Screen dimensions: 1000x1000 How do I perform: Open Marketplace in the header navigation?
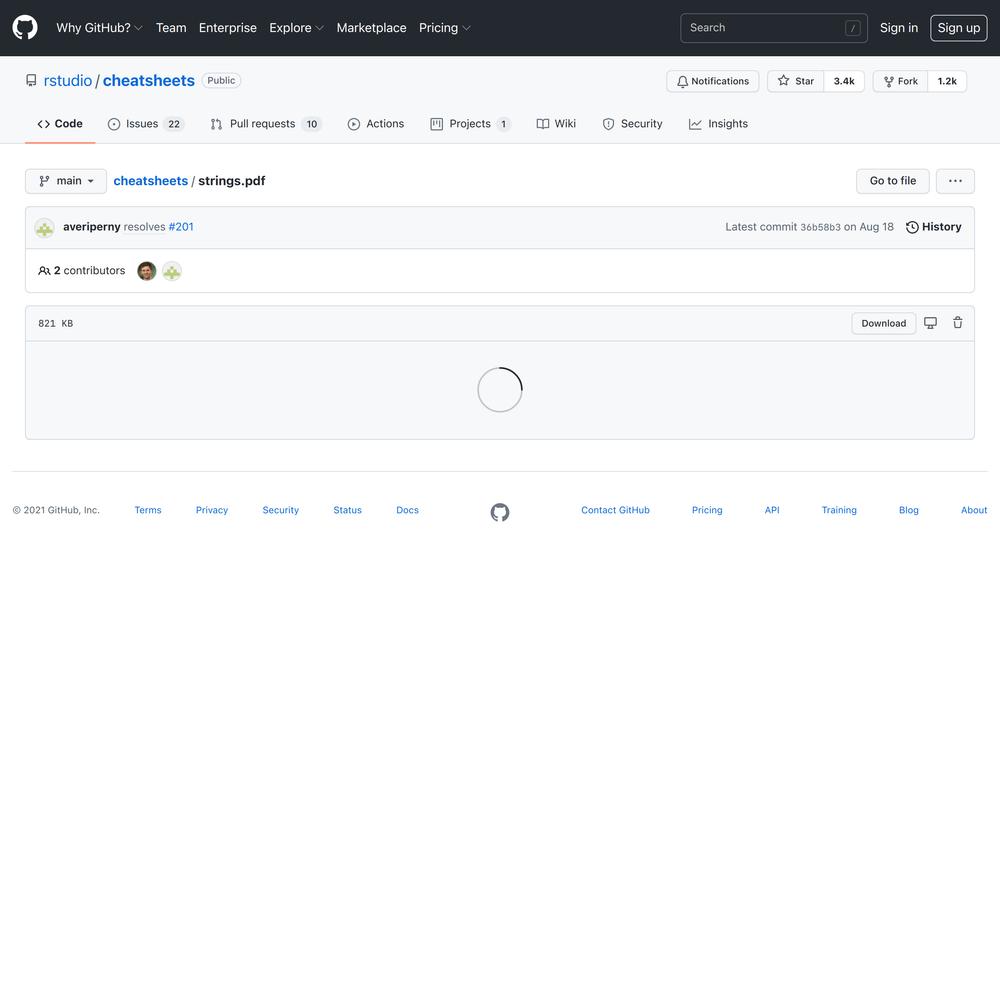tap(371, 28)
